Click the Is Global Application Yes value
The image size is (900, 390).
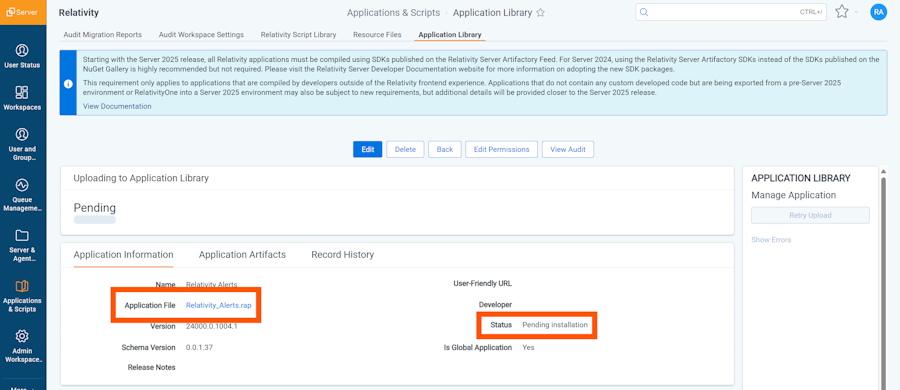point(528,347)
